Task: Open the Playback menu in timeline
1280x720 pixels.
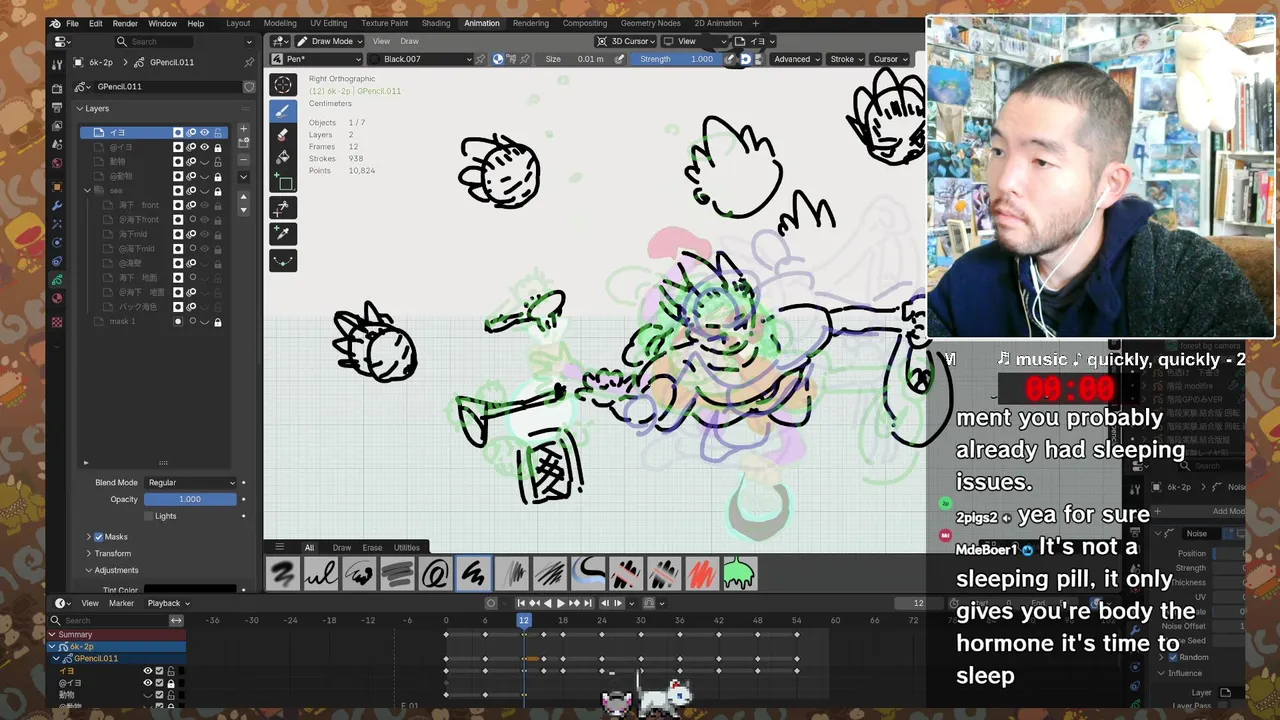Action: coord(168,603)
